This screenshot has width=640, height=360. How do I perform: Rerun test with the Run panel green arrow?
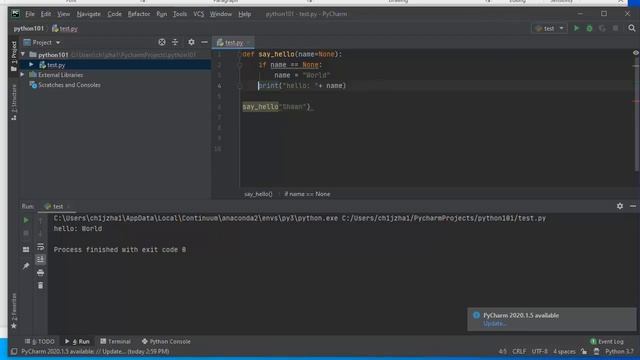coord(26,220)
